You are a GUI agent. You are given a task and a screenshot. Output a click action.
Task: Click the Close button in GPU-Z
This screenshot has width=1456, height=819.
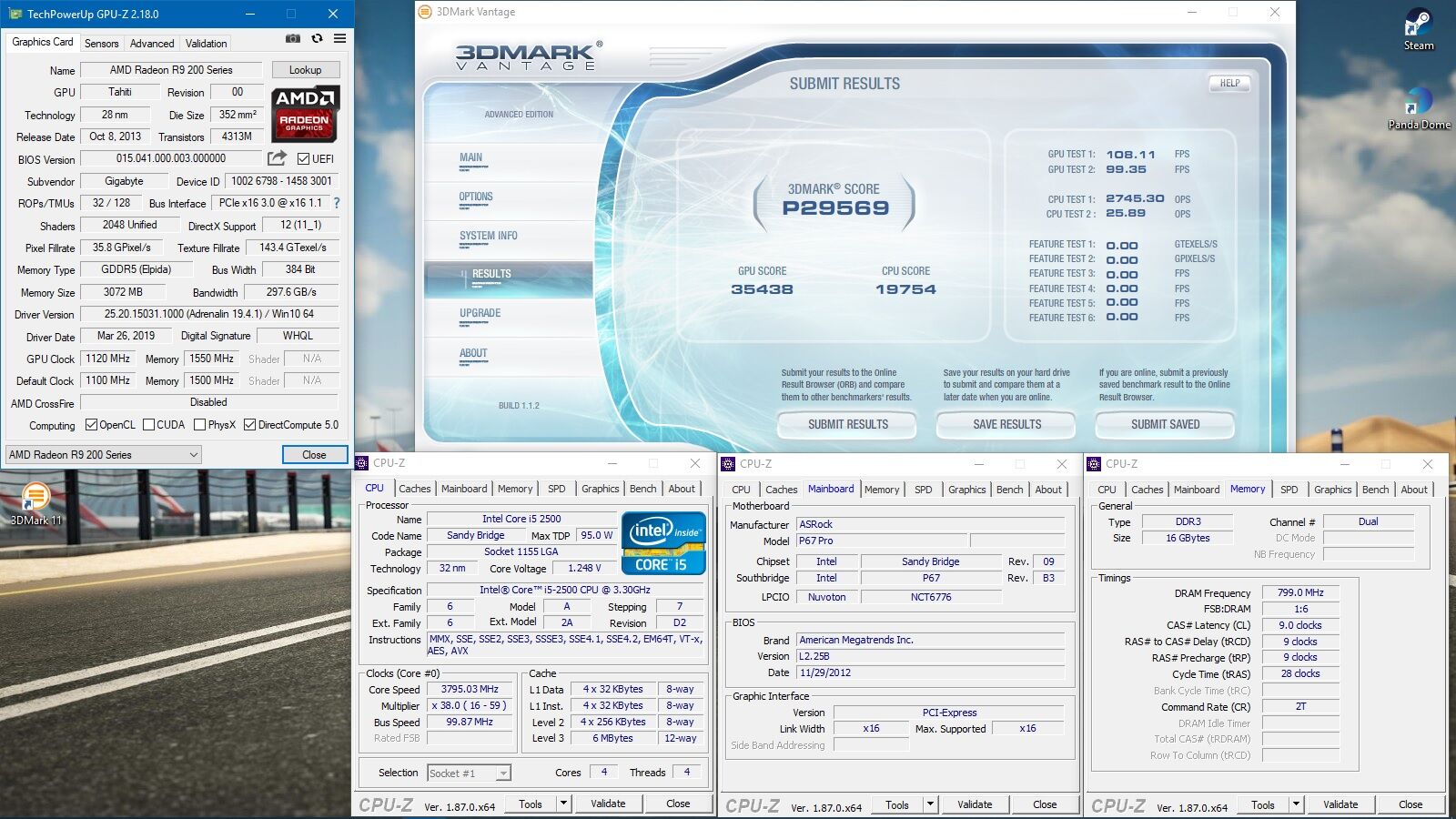click(314, 455)
